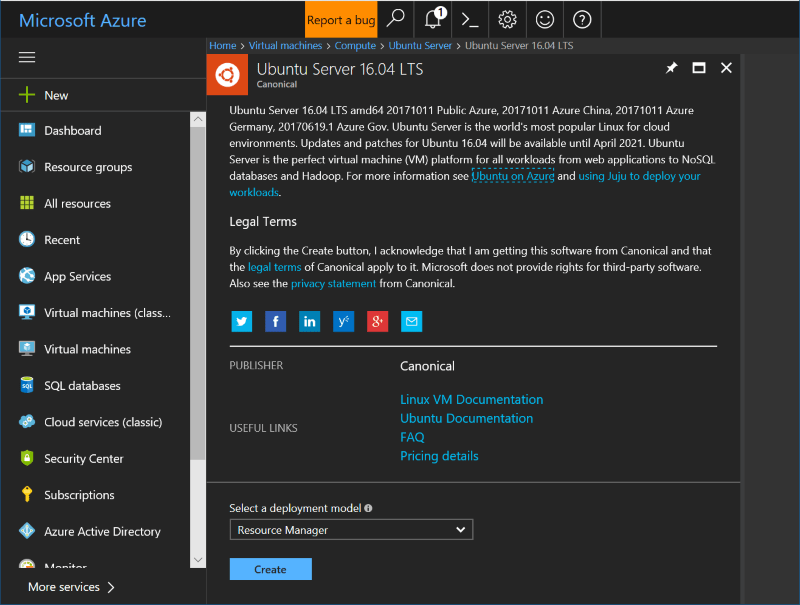The image size is (800, 605).
Task: Click the search magnifier icon
Action: pyautogui.click(x=395, y=20)
